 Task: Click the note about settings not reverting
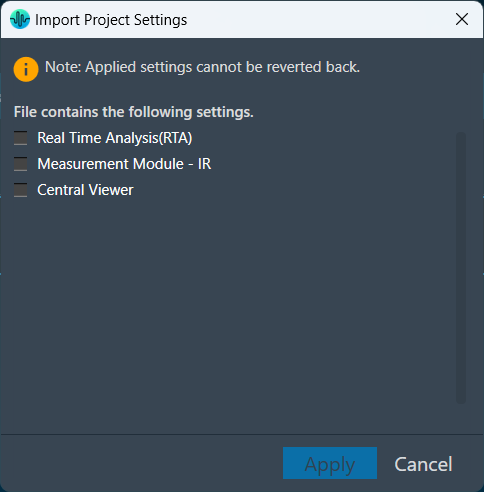tap(202, 67)
